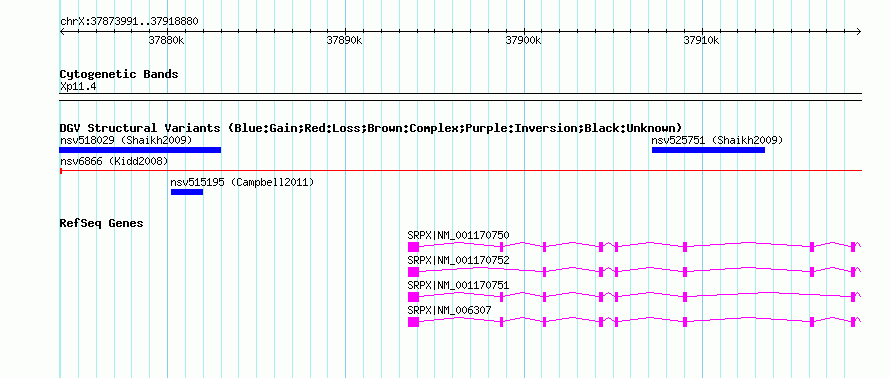The image size is (890, 378).
Task: Click the nsv518029 (Shaikh2009) variant label
Action: (126, 140)
